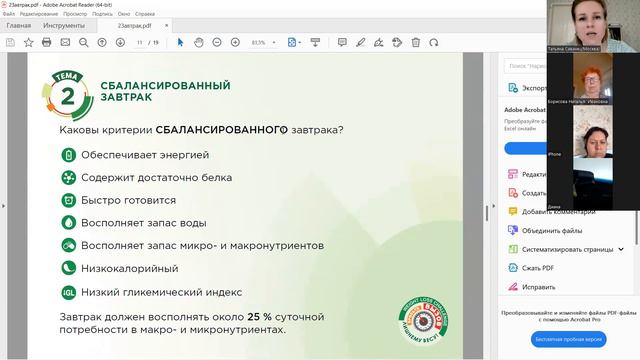Open Добавить комментарий tool

coord(551,212)
